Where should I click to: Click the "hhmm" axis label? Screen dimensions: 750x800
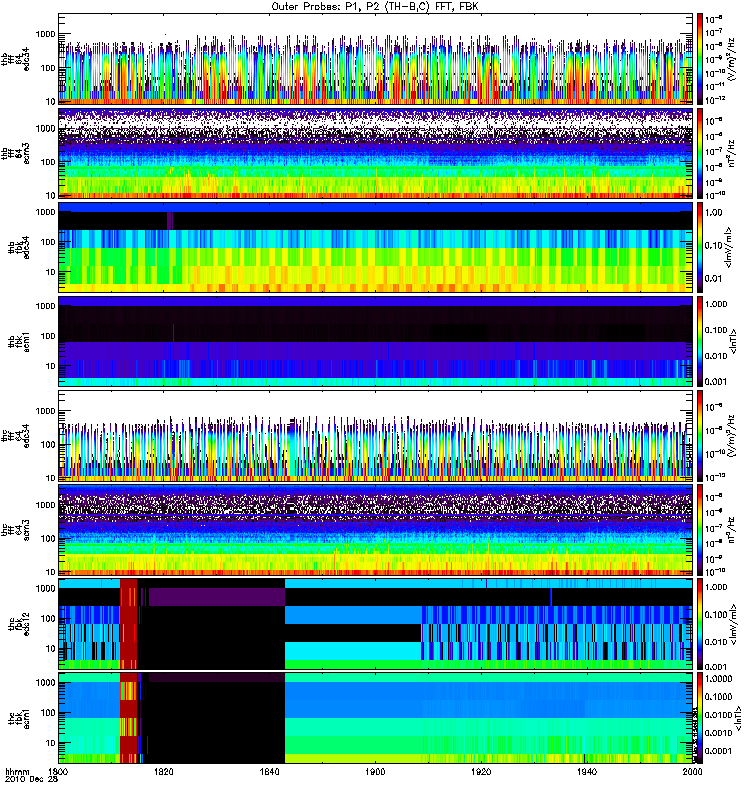tap(17, 772)
